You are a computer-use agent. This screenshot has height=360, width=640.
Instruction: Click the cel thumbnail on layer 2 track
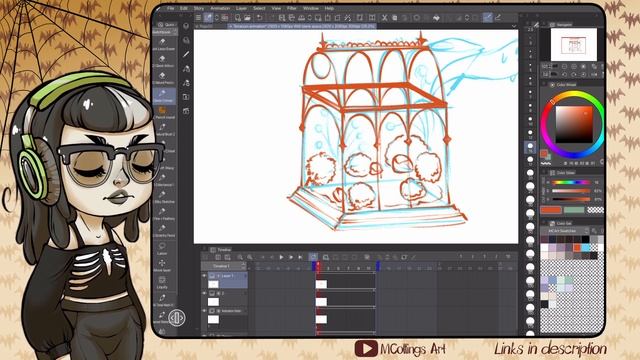click(321, 302)
